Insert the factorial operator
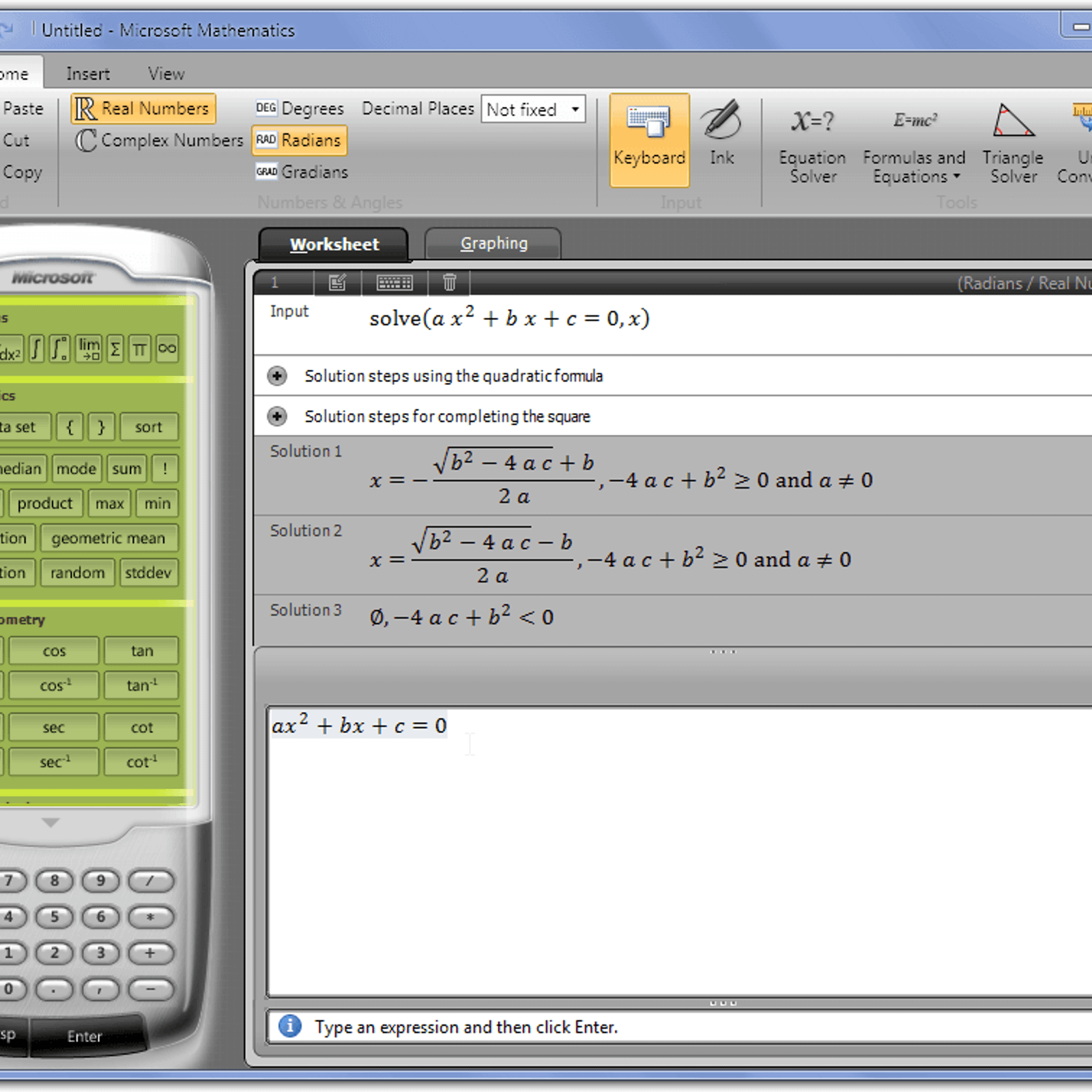Viewport: 1092px width, 1092px height. pos(164,469)
